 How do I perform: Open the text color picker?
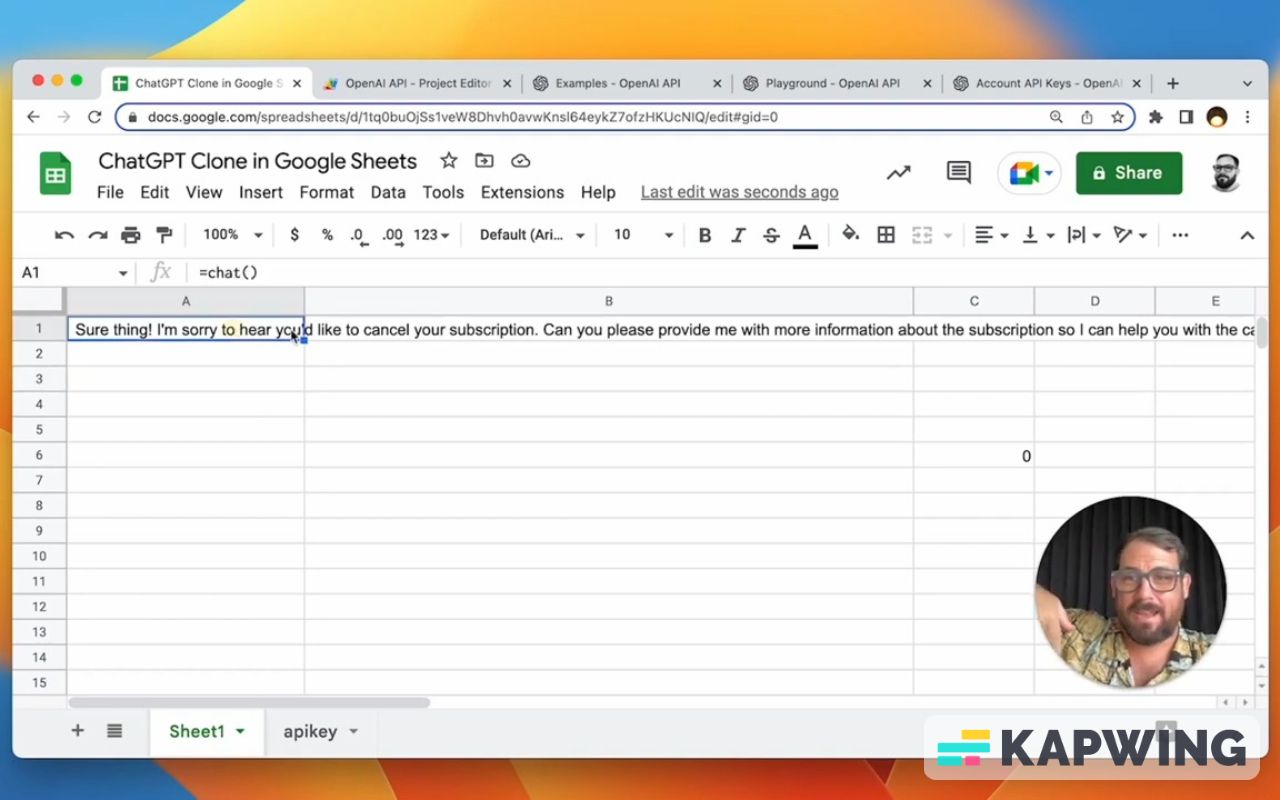pyautogui.click(x=804, y=235)
